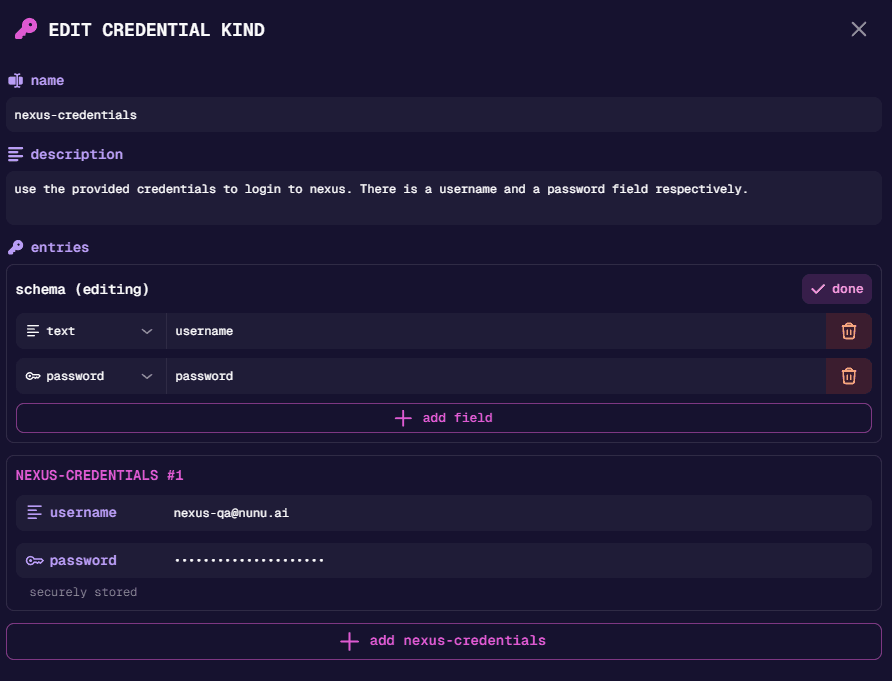This screenshot has width=892, height=681.
Task: Click the NEXUS-CREDENTIALS #1 heading
Action: click(x=100, y=476)
